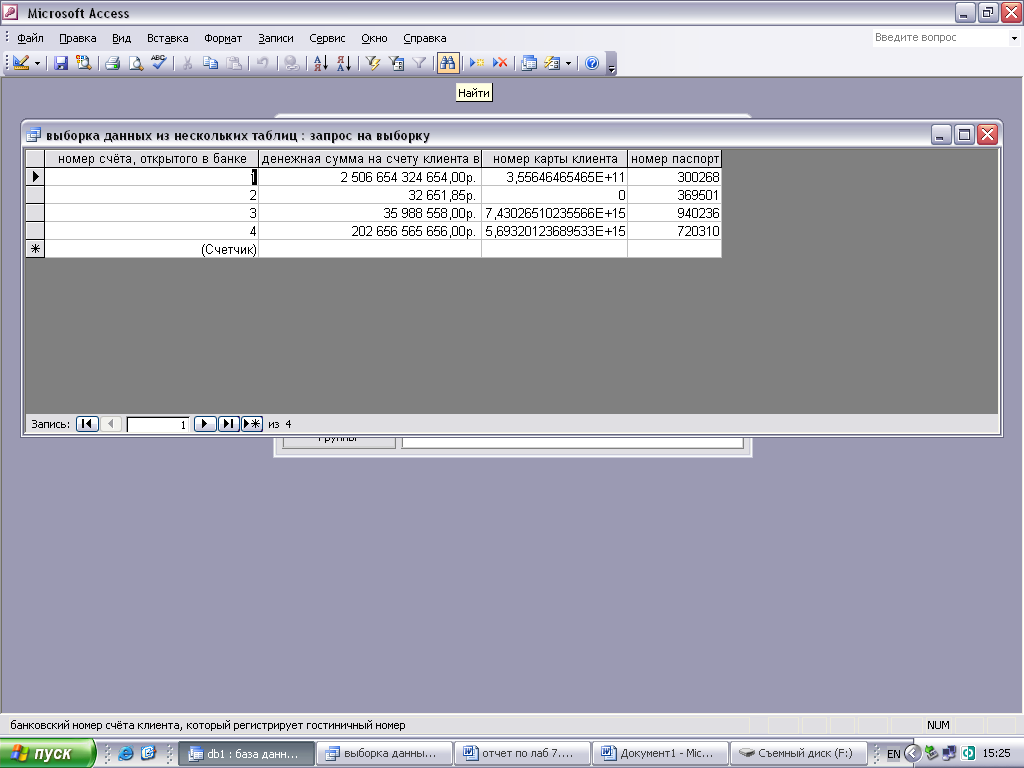Image resolution: width=1024 pixels, height=768 pixels.
Task: Toggle the Apply Filter funnel icon
Action: 419,63
